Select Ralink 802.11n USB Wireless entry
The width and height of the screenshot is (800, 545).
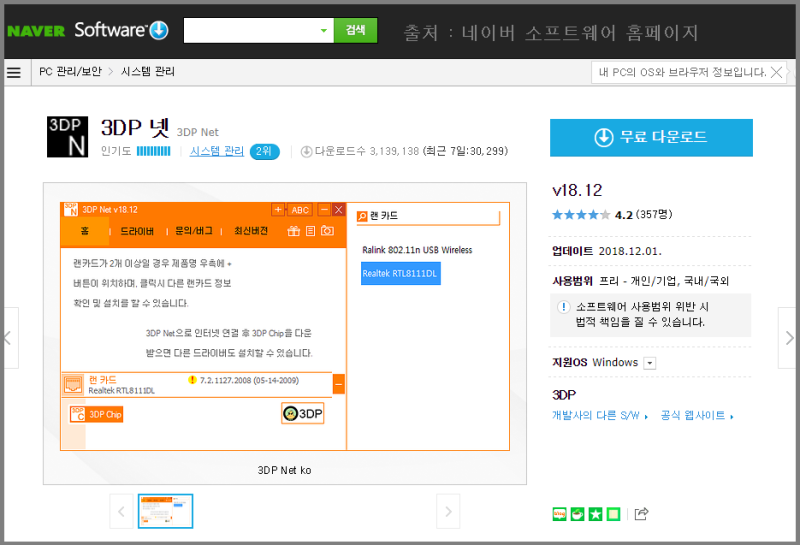(x=417, y=250)
